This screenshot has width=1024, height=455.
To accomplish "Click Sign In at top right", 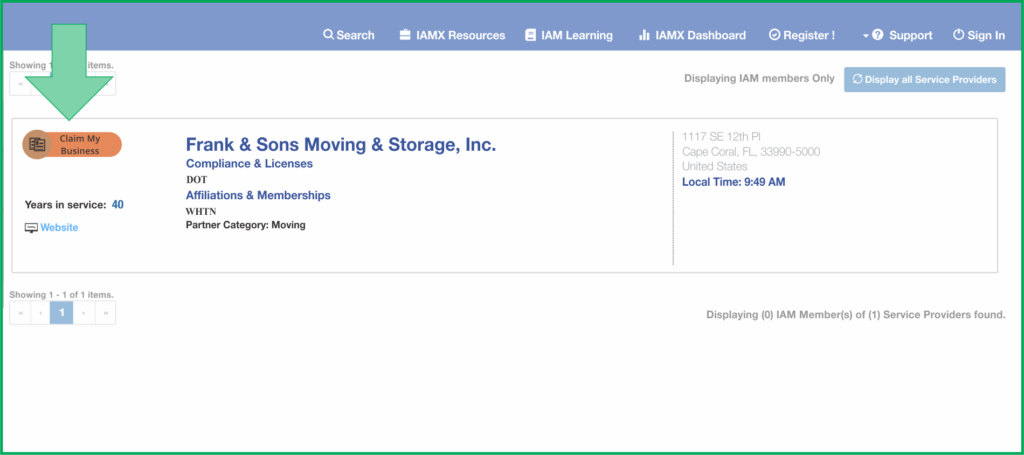I will click(979, 35).
